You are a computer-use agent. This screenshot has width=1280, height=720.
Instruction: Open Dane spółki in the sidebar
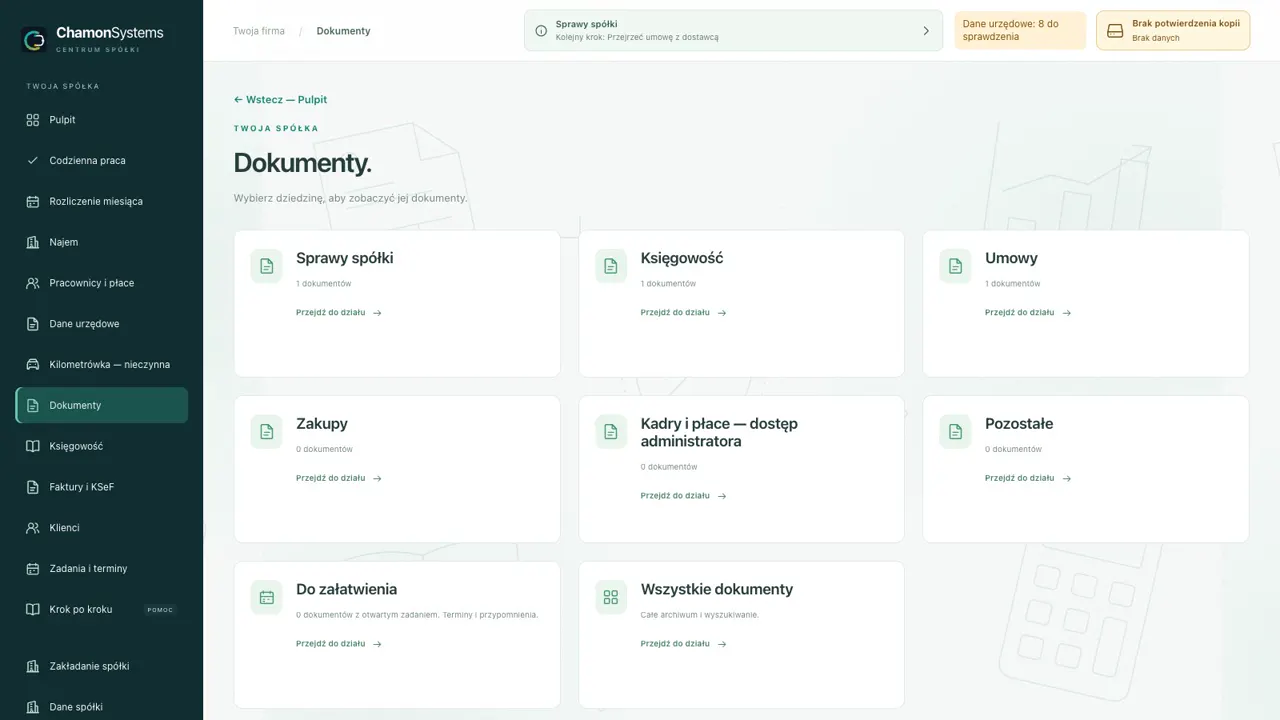(102, 707)
